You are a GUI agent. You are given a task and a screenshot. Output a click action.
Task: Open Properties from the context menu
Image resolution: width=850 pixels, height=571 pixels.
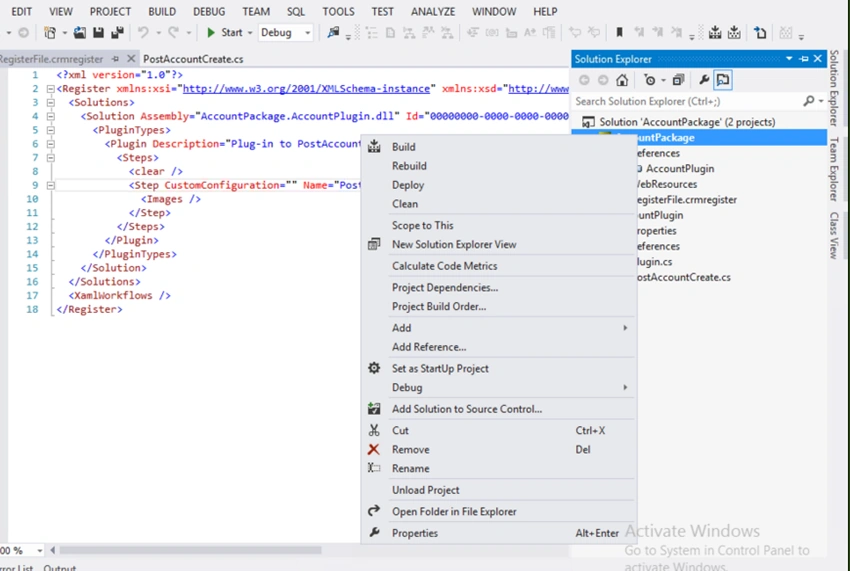(414, 534)
